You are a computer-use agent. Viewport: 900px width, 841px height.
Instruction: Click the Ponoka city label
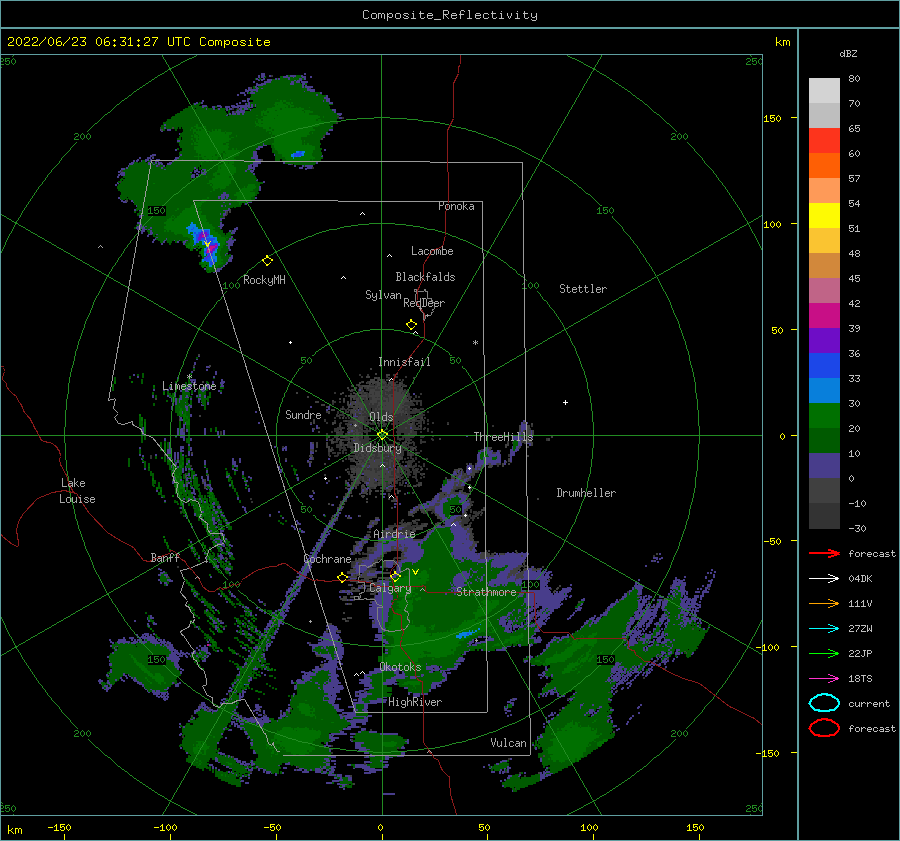coord(456,206)
